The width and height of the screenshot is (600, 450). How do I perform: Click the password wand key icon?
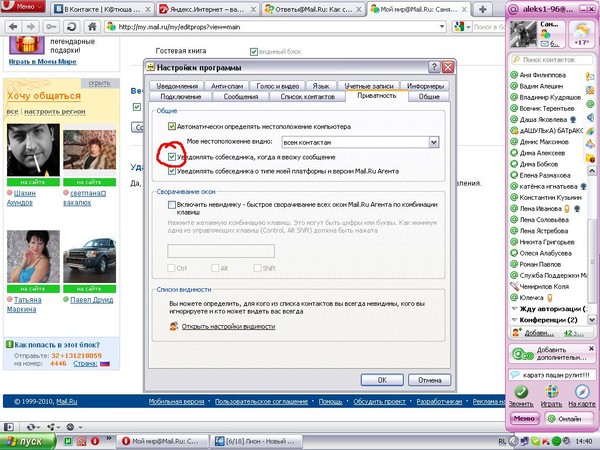pos(51,26)
